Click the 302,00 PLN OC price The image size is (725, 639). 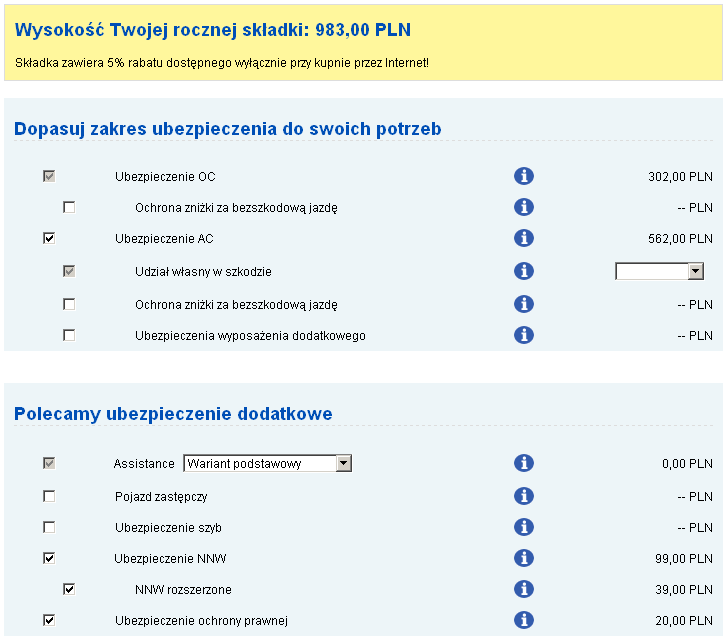(680, 177)
